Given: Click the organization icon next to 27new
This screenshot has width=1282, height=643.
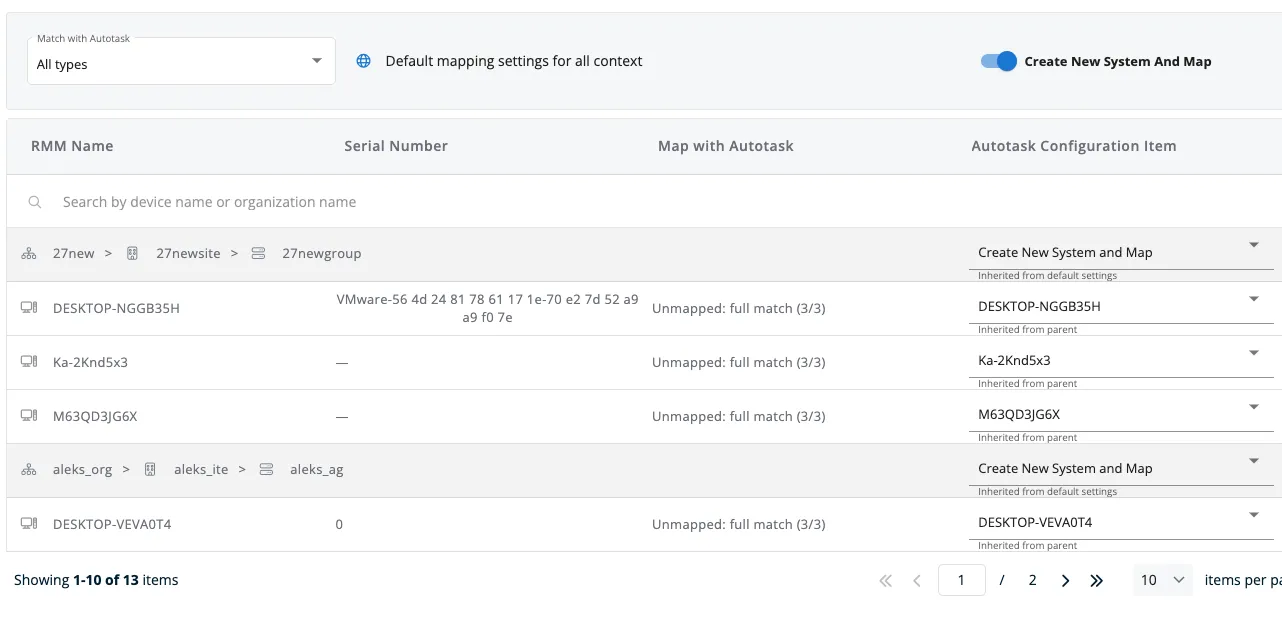Looking at the screenshot, I should (x=29, y=254).
